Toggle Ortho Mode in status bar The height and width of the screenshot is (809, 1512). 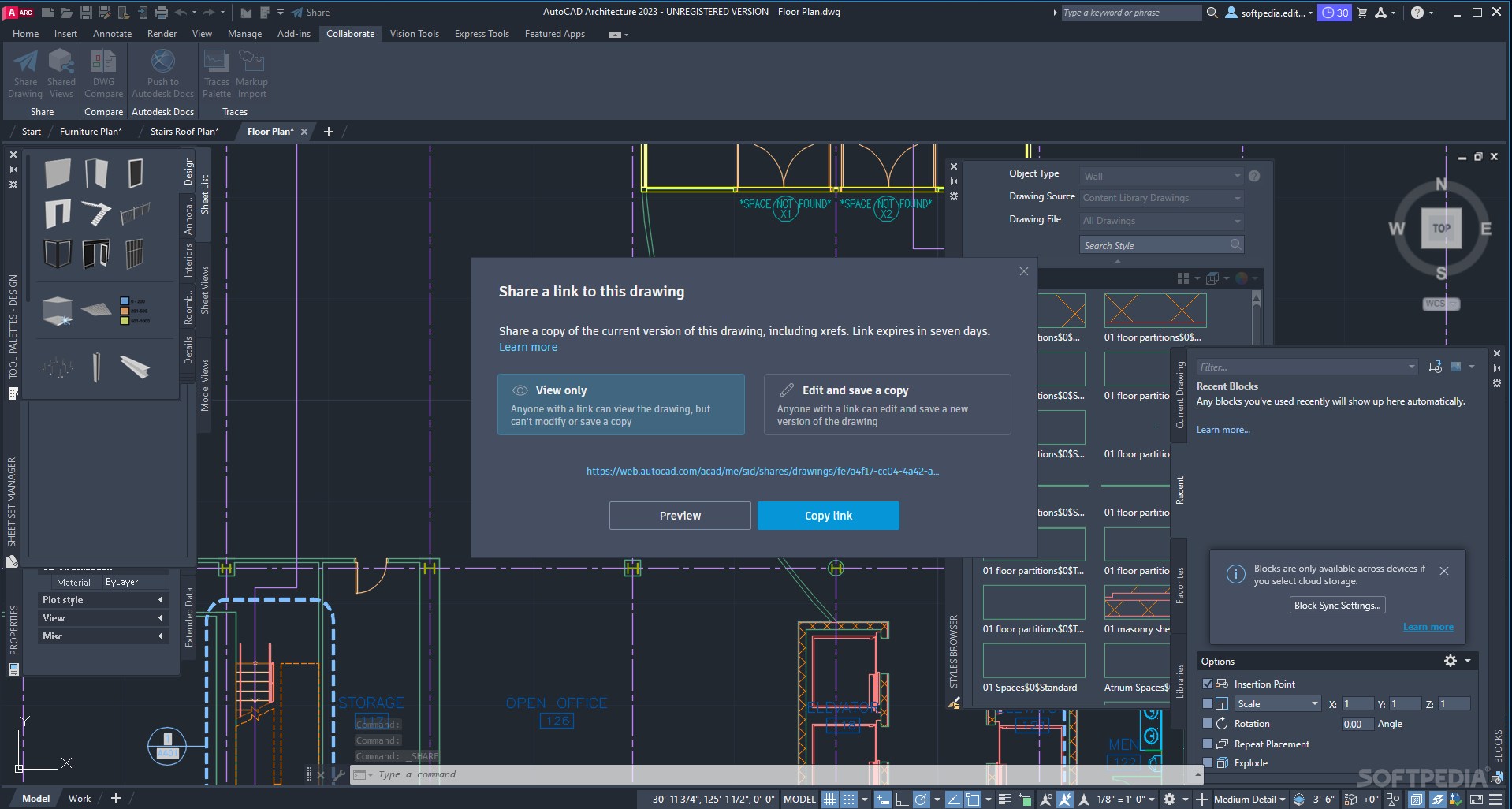(x=901, y=799)
